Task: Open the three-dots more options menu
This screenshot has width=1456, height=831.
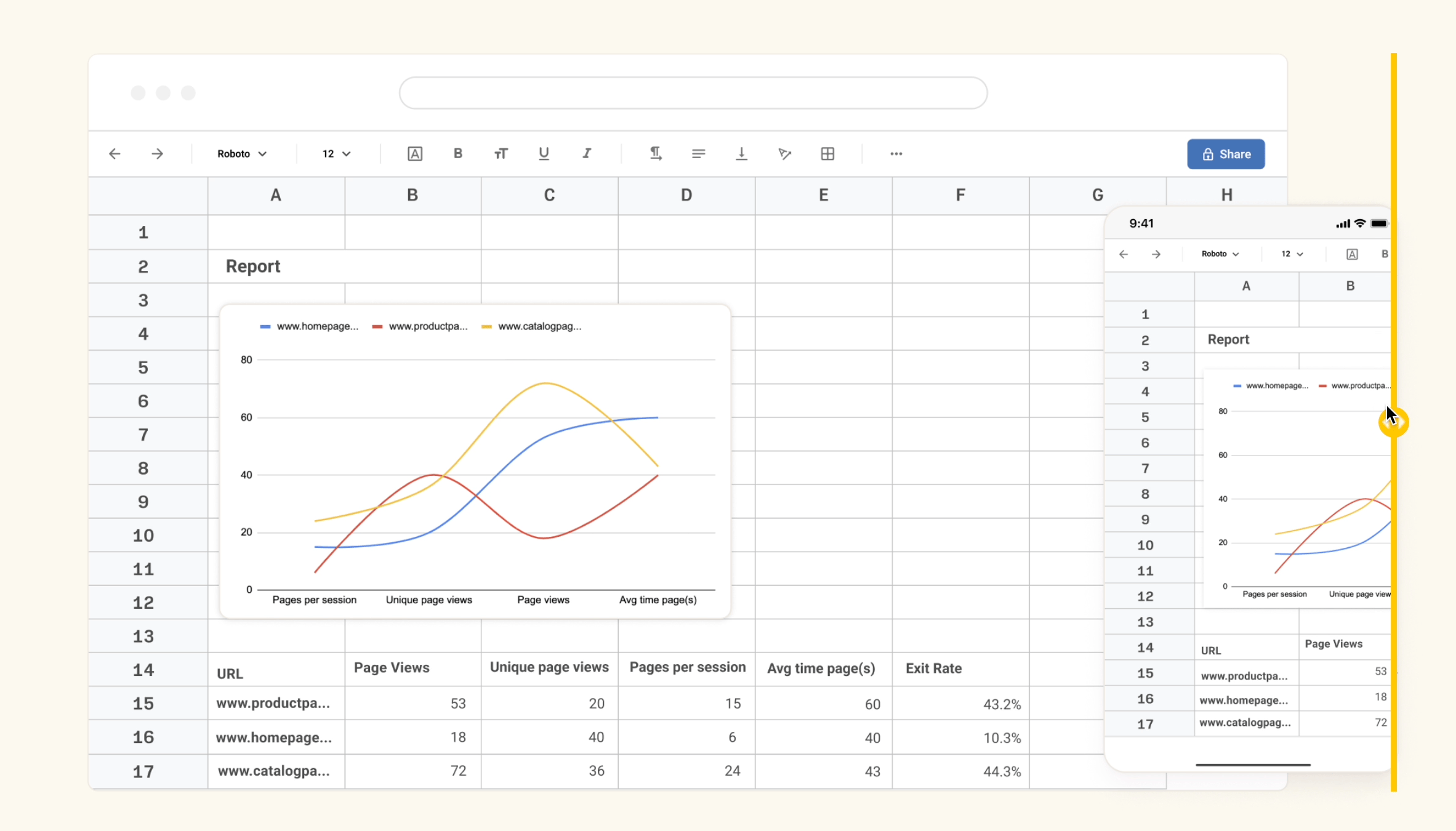Action: 896,154
